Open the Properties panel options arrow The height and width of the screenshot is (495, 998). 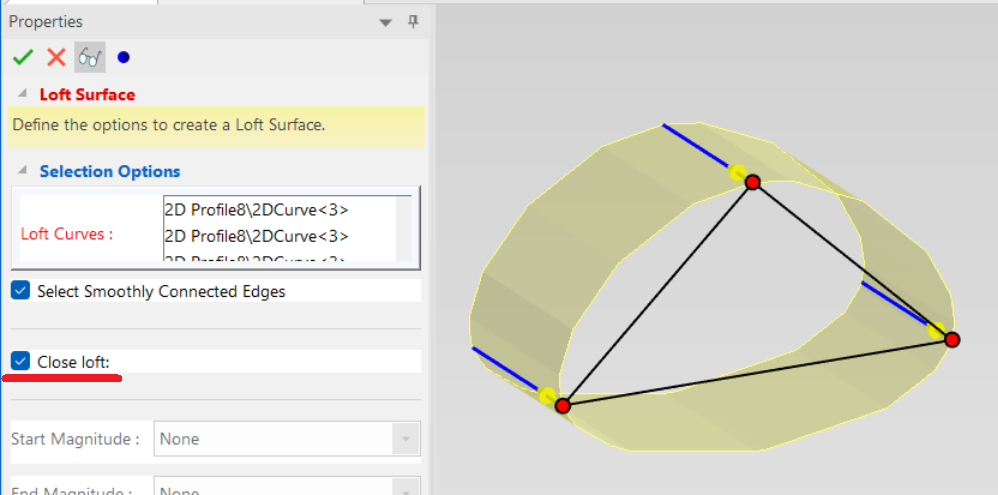385,22
